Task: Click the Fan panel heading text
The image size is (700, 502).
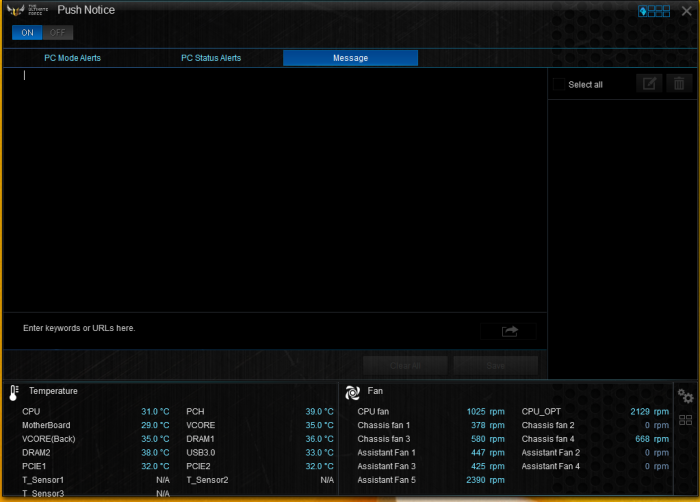Action: (375, 391)
